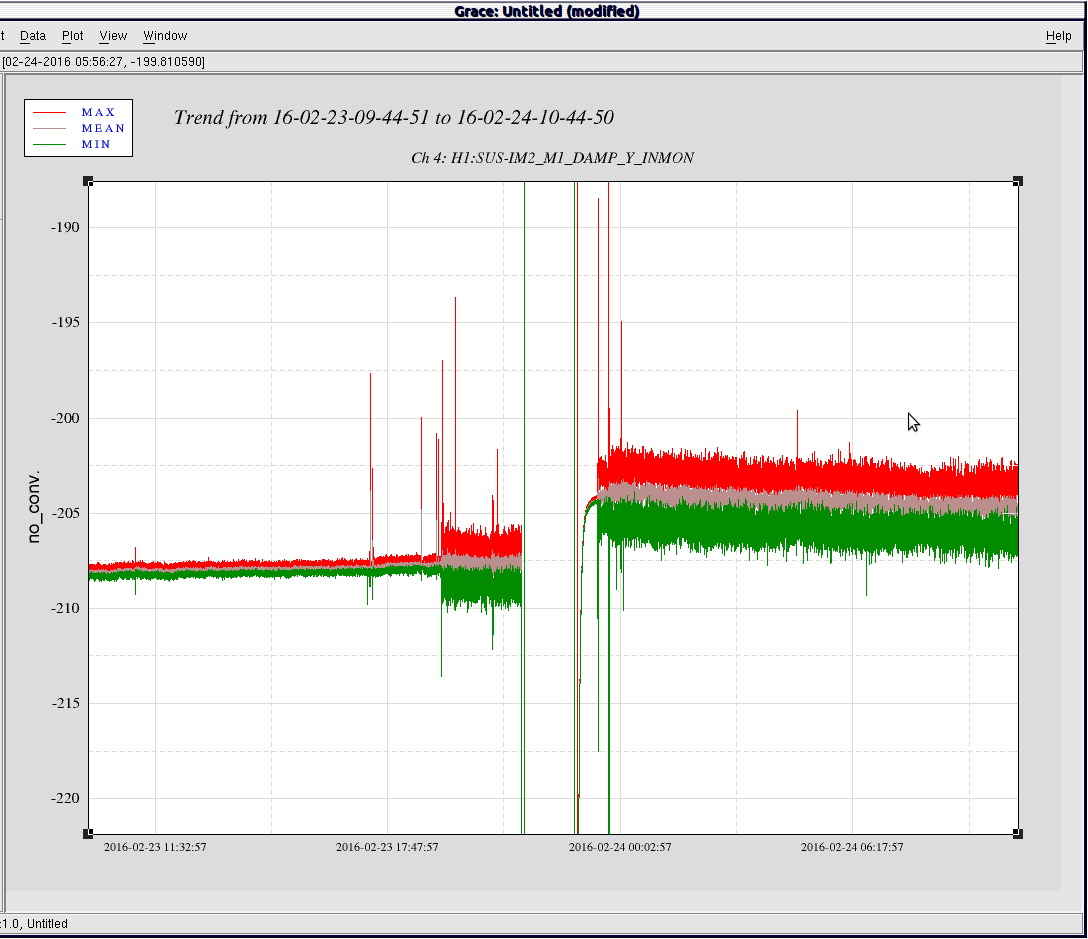Click the y-axis label "no_conv."
The height and width of the screenshot is (939, 1088).
click(x=34, y=506)
